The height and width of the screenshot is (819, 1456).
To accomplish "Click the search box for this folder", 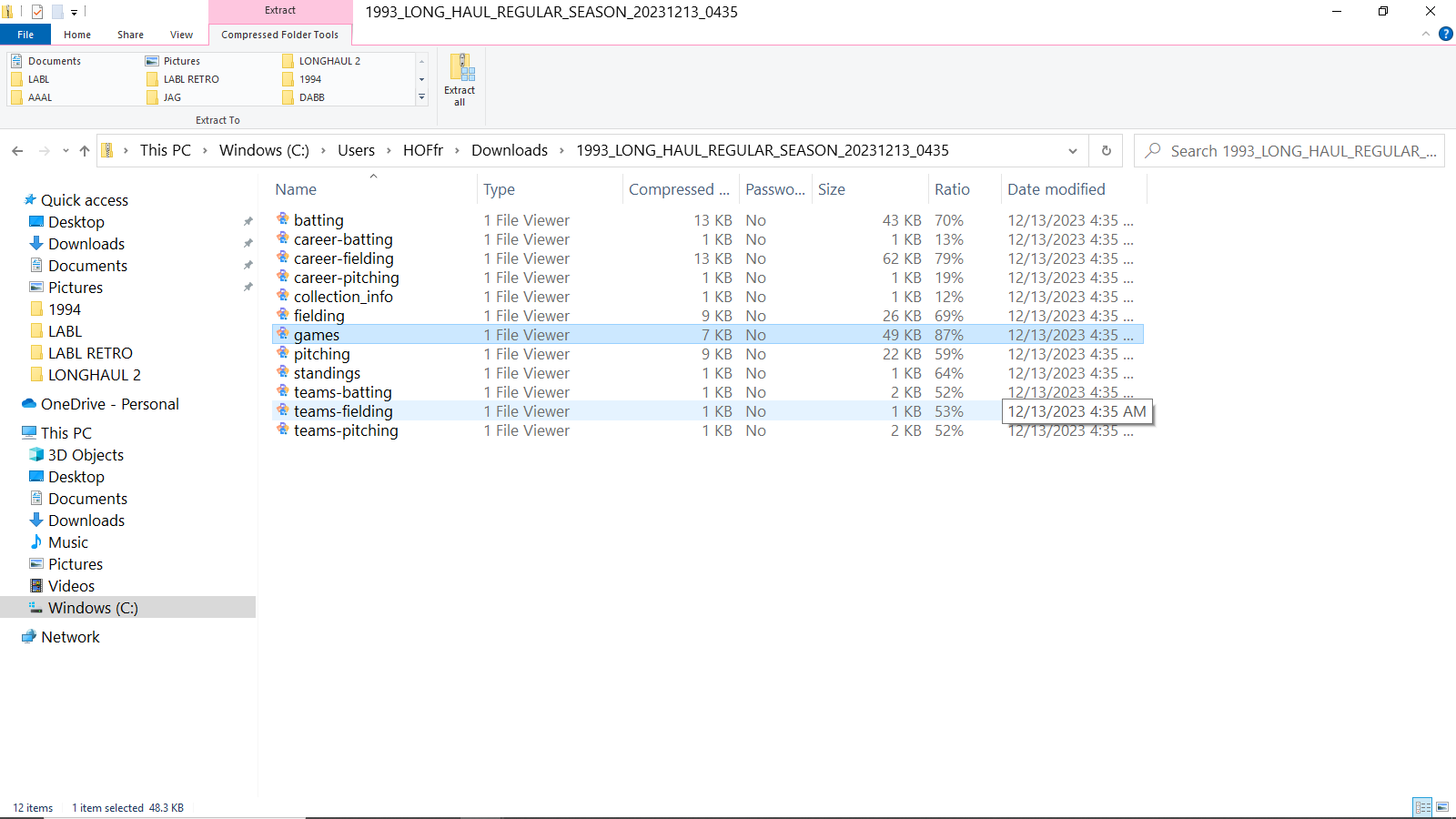I will (1289, 151).
